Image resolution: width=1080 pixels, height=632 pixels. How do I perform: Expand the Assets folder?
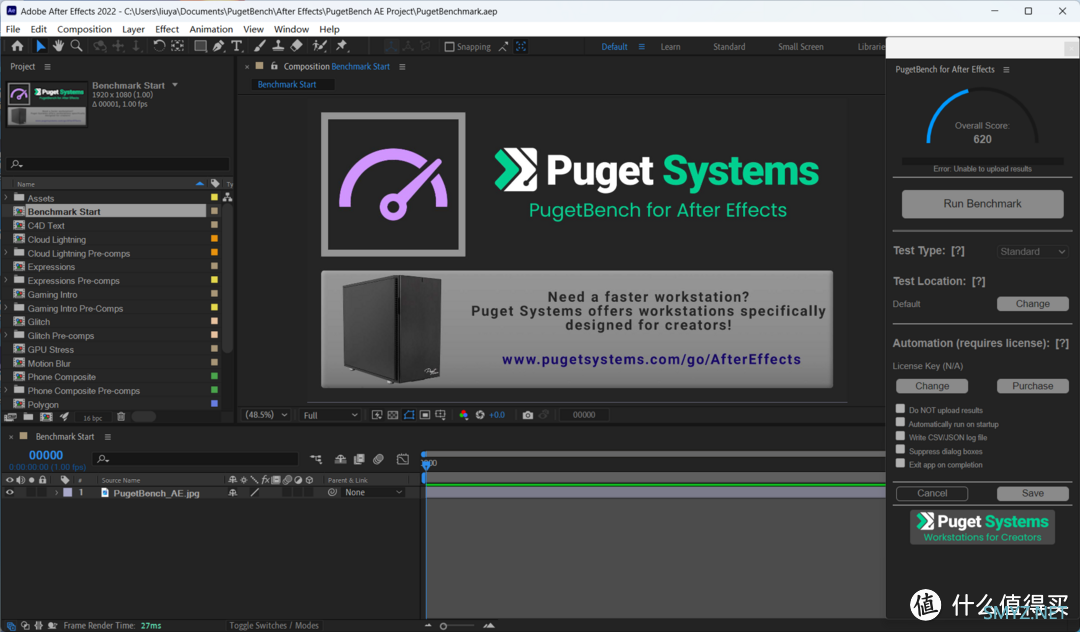(x=6, y=198)
